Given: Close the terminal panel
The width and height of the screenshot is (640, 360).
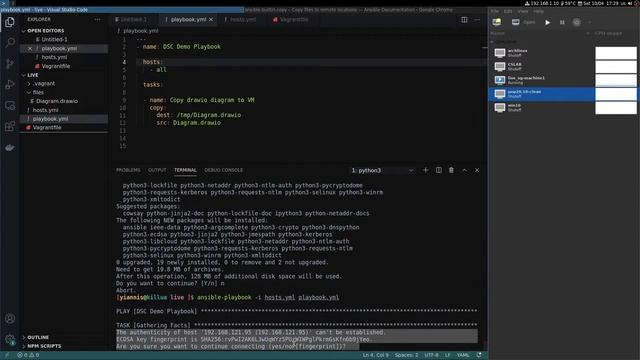Looking at the screenshot, I should pos(477,170).
